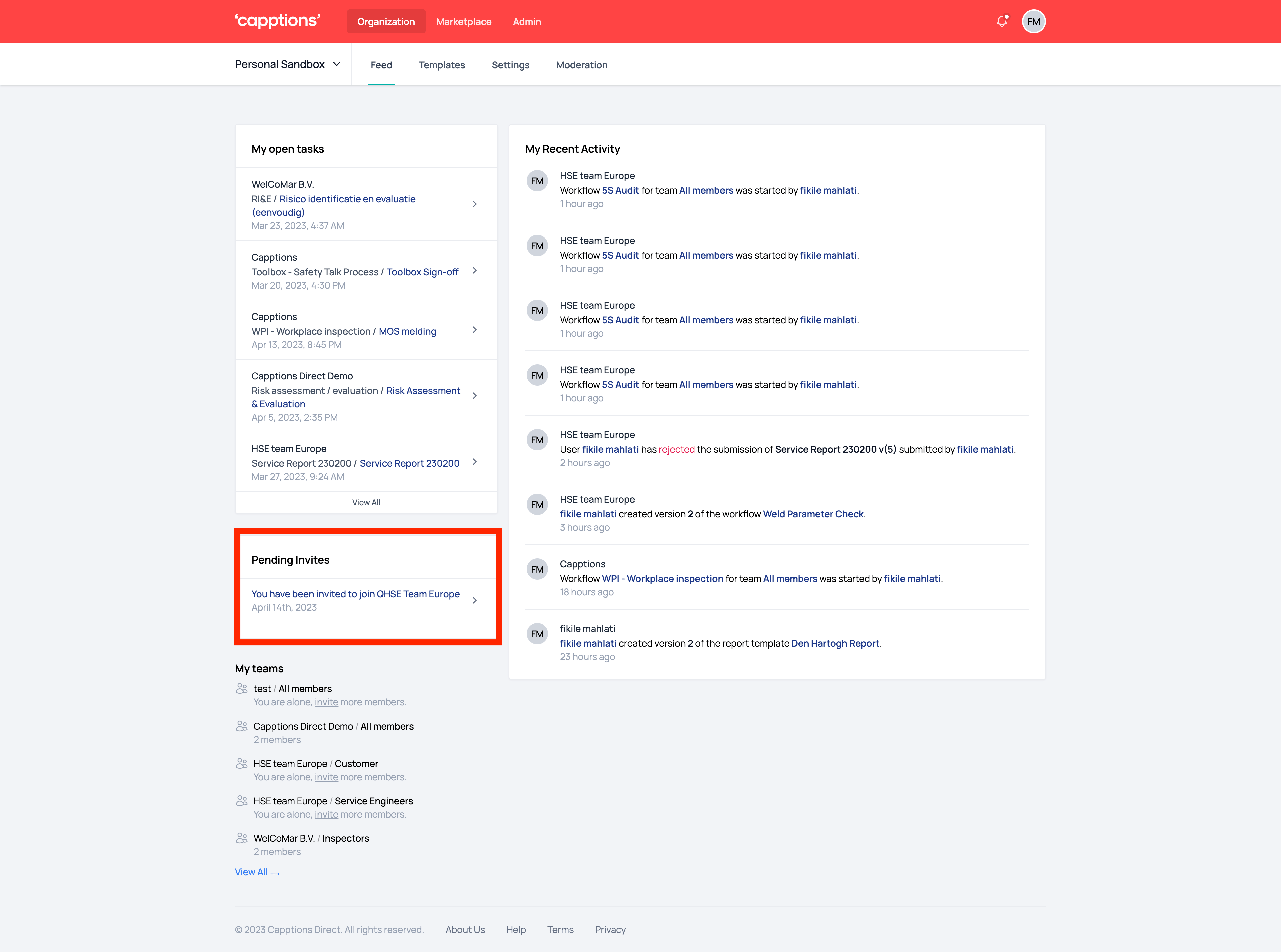Click team icon beside Capptions Direct Demo

[x=242, y=726]
